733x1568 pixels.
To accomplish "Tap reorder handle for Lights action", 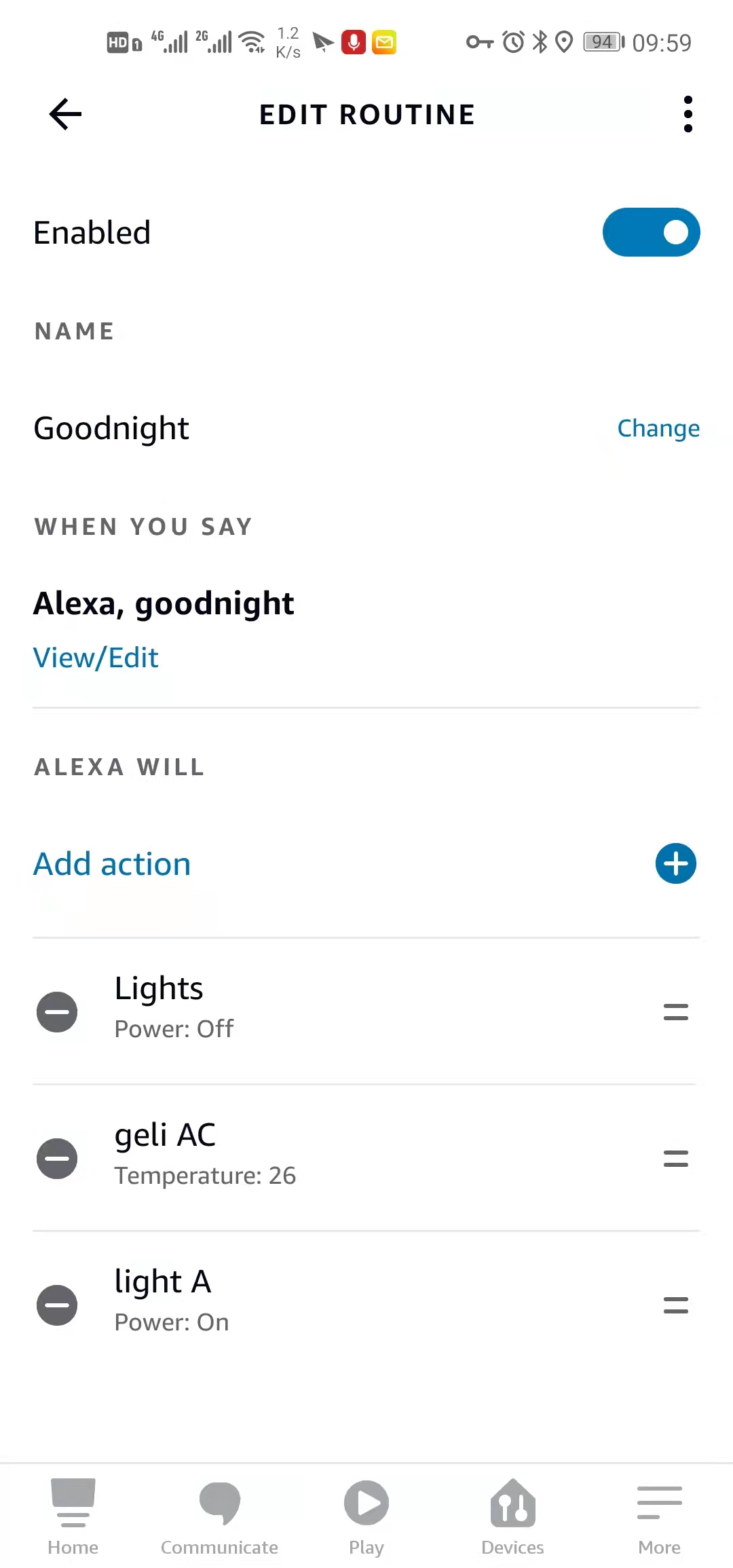I will (675, 1011).
